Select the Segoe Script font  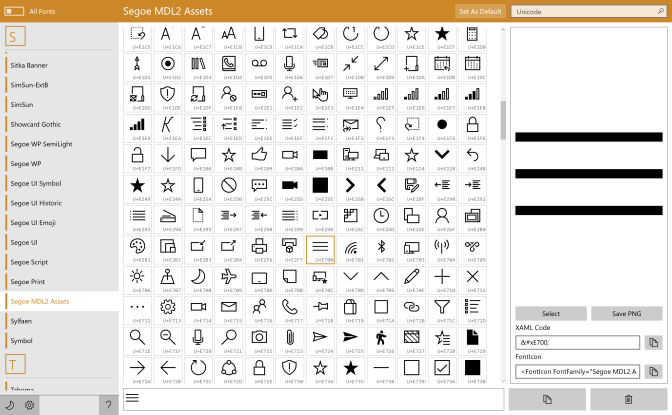click(x=60, y=262)
